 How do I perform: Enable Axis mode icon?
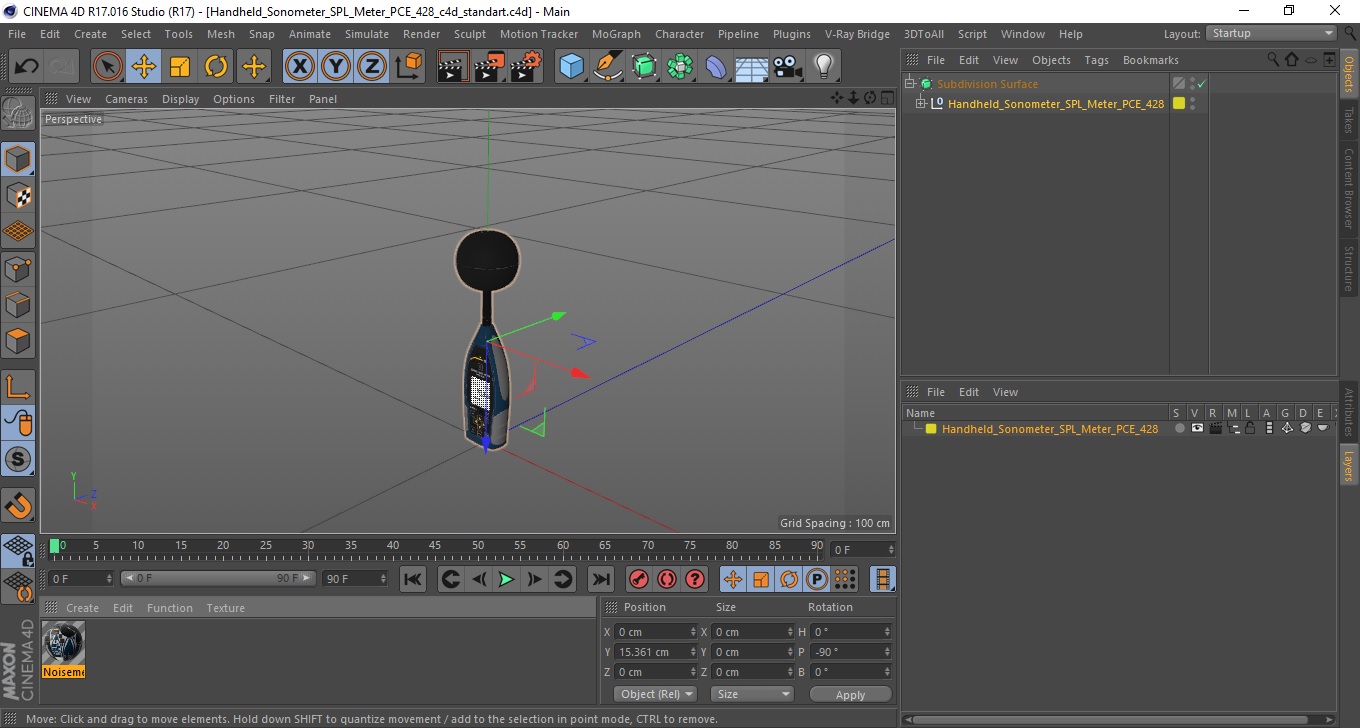pos(18,387)
